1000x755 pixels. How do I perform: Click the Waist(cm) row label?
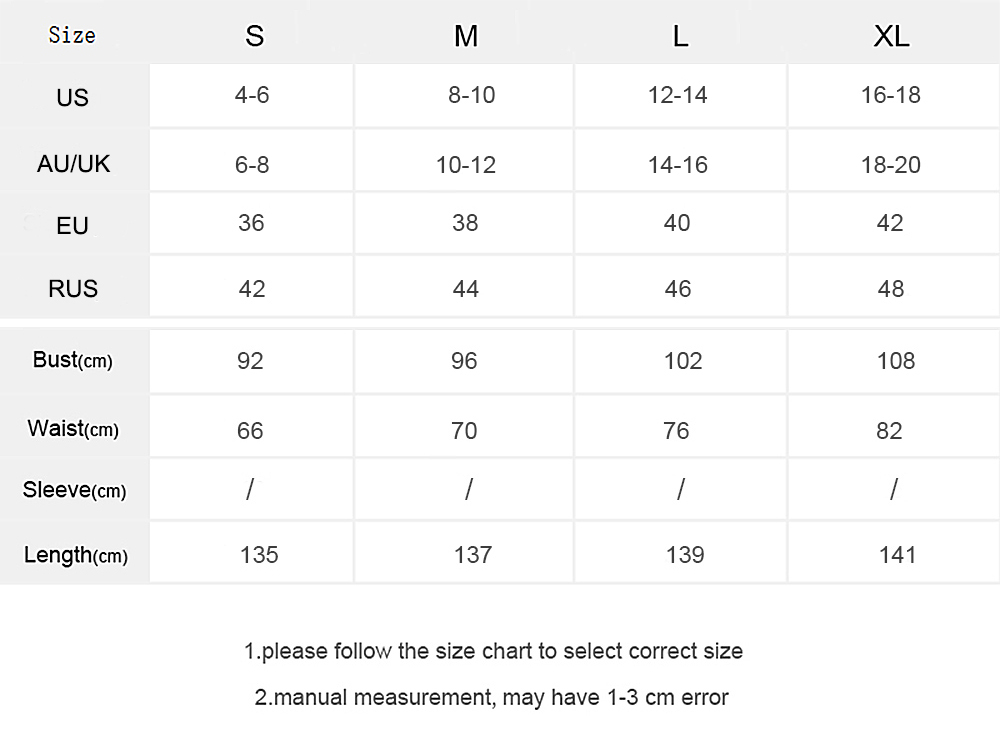point(73,429)
